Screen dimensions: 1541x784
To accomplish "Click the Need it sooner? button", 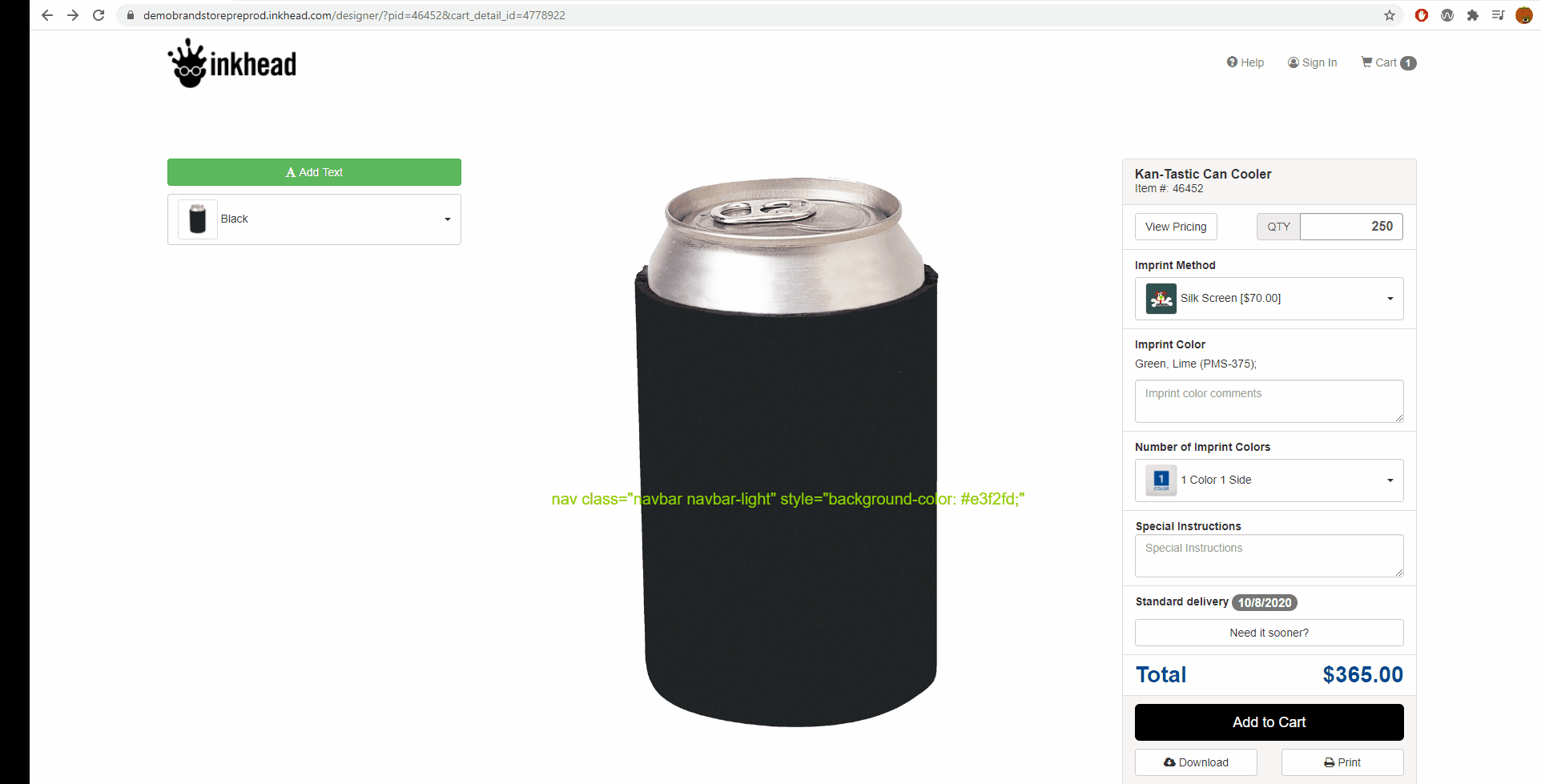I will pos(1269,633).
